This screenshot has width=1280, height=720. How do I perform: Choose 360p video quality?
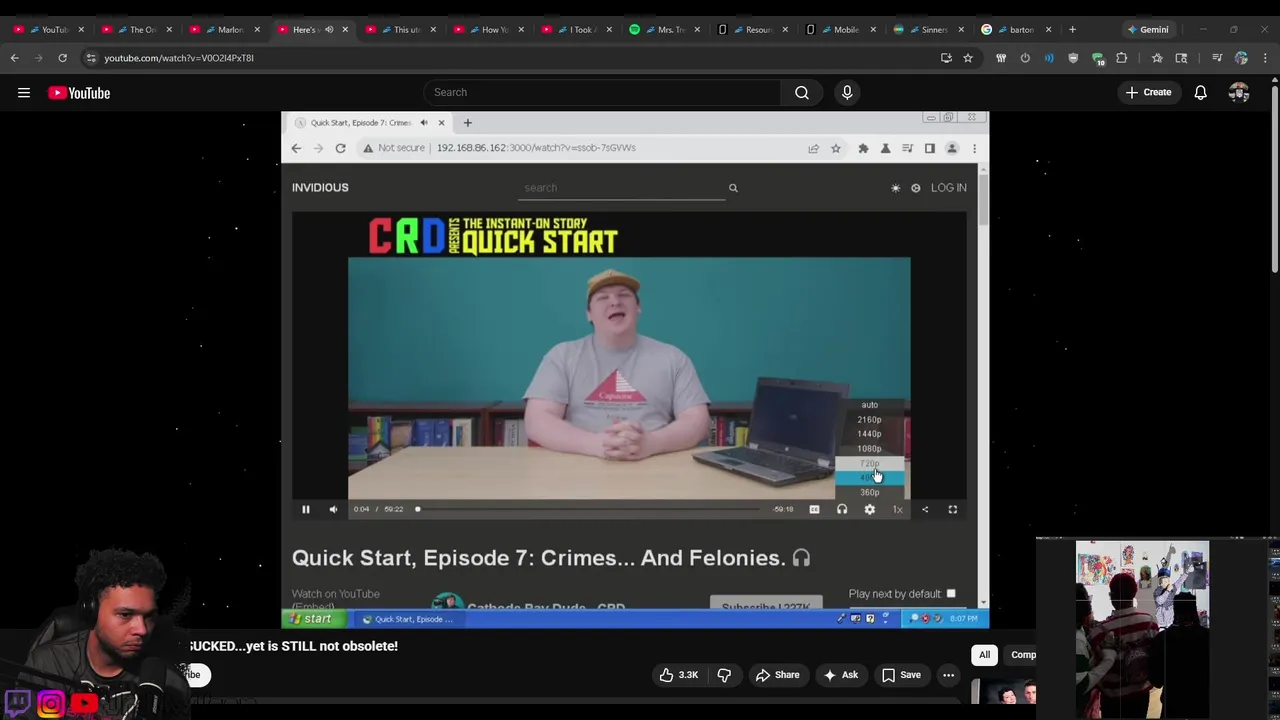[x=870, y=493]
